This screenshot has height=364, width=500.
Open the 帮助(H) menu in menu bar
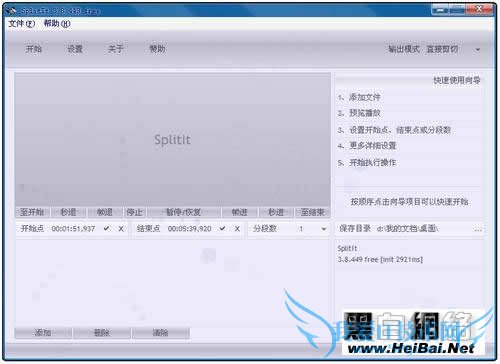click(57, 24)
